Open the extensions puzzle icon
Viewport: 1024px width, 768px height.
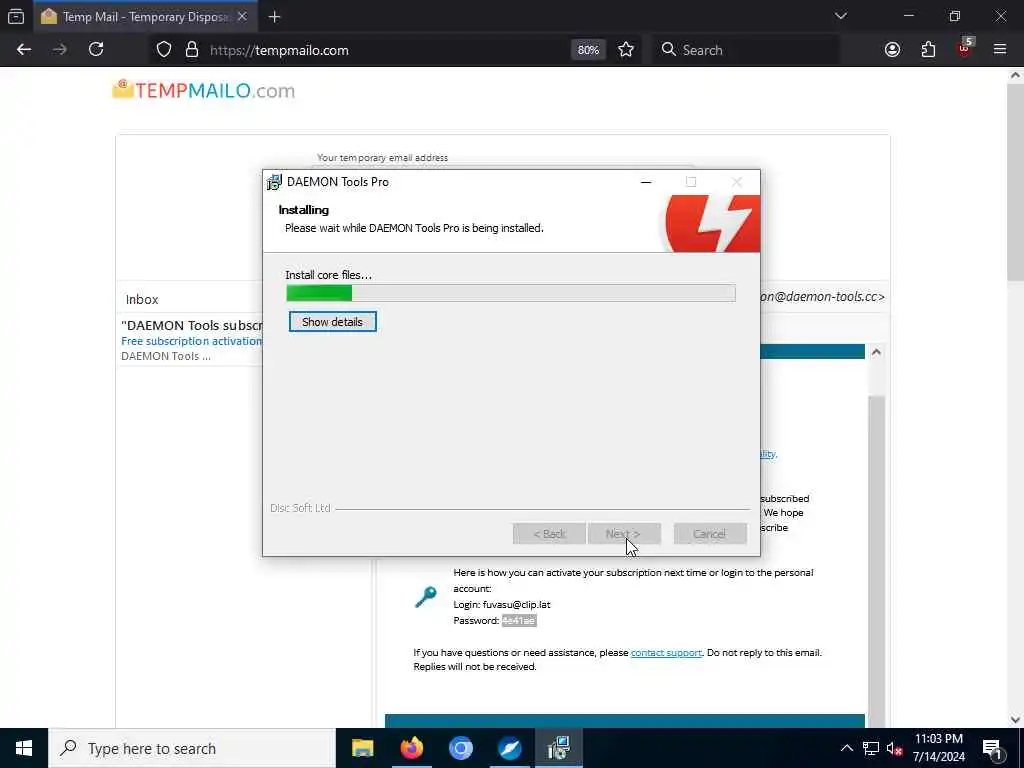tap(928, 50)
